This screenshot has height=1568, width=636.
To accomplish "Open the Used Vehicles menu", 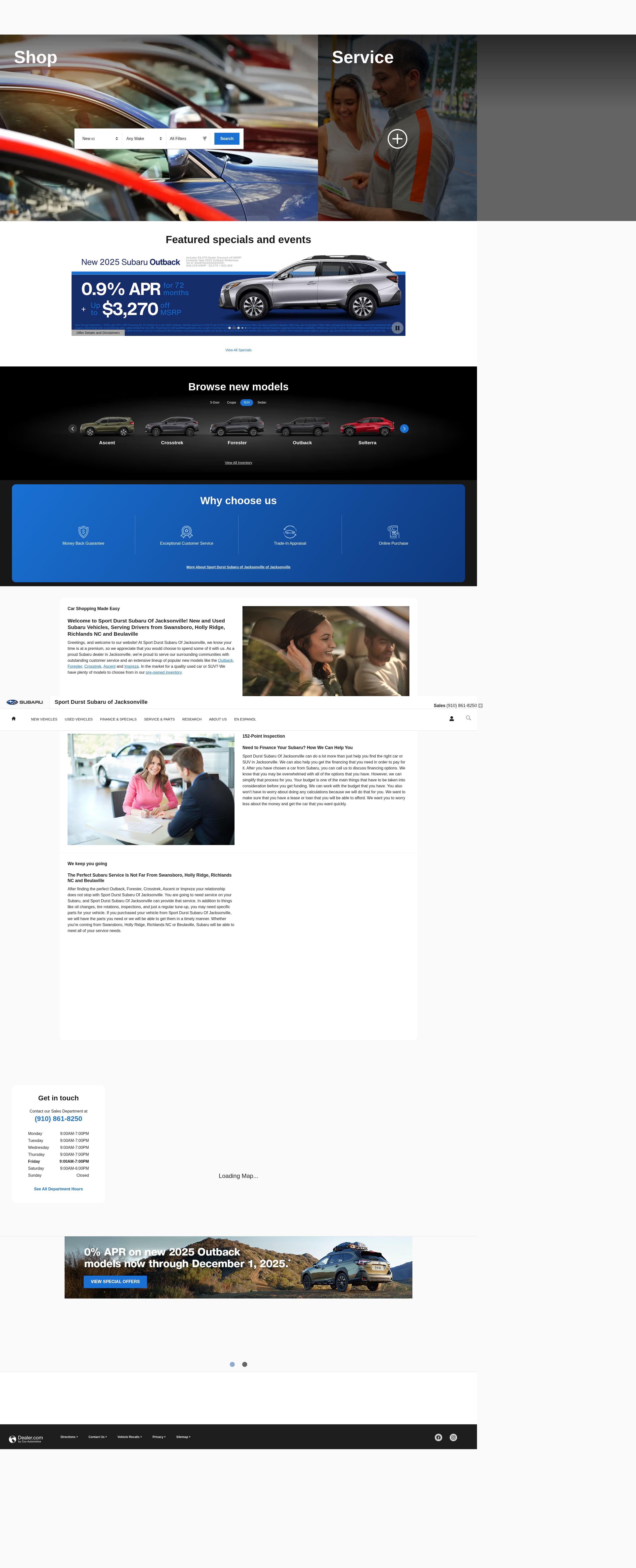I will coord(79,719).
